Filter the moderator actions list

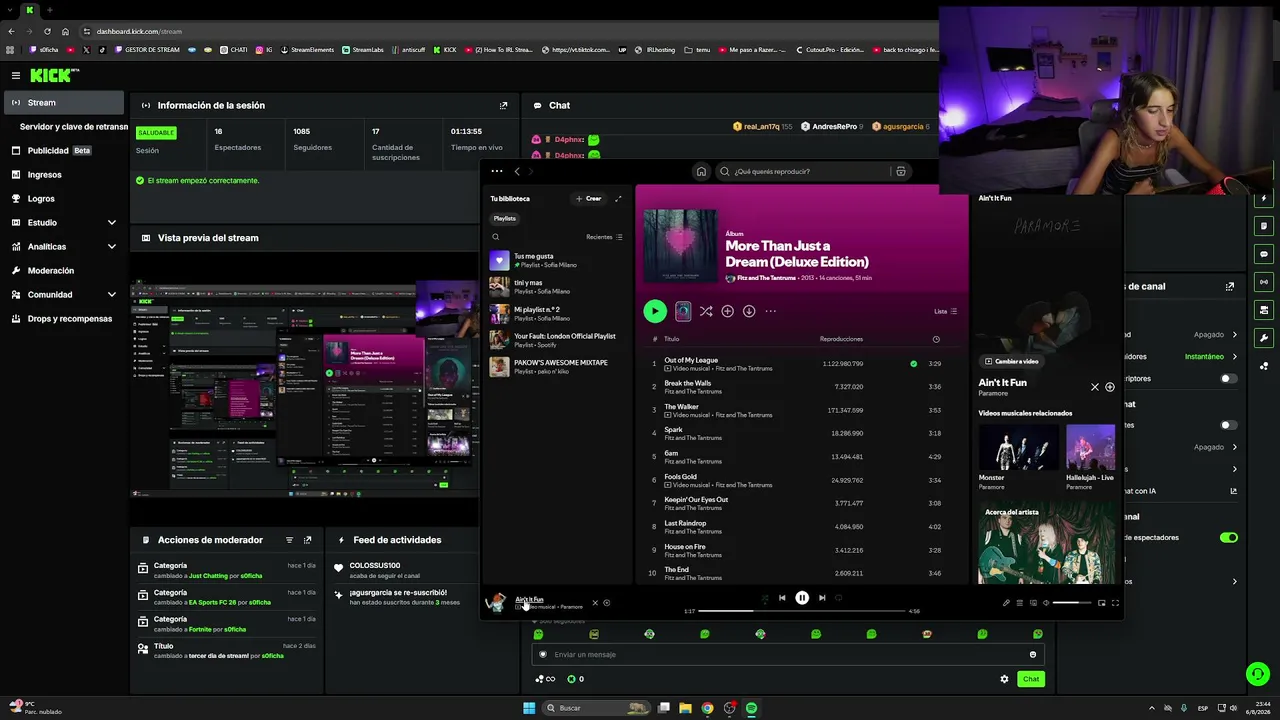pos(289,540)
